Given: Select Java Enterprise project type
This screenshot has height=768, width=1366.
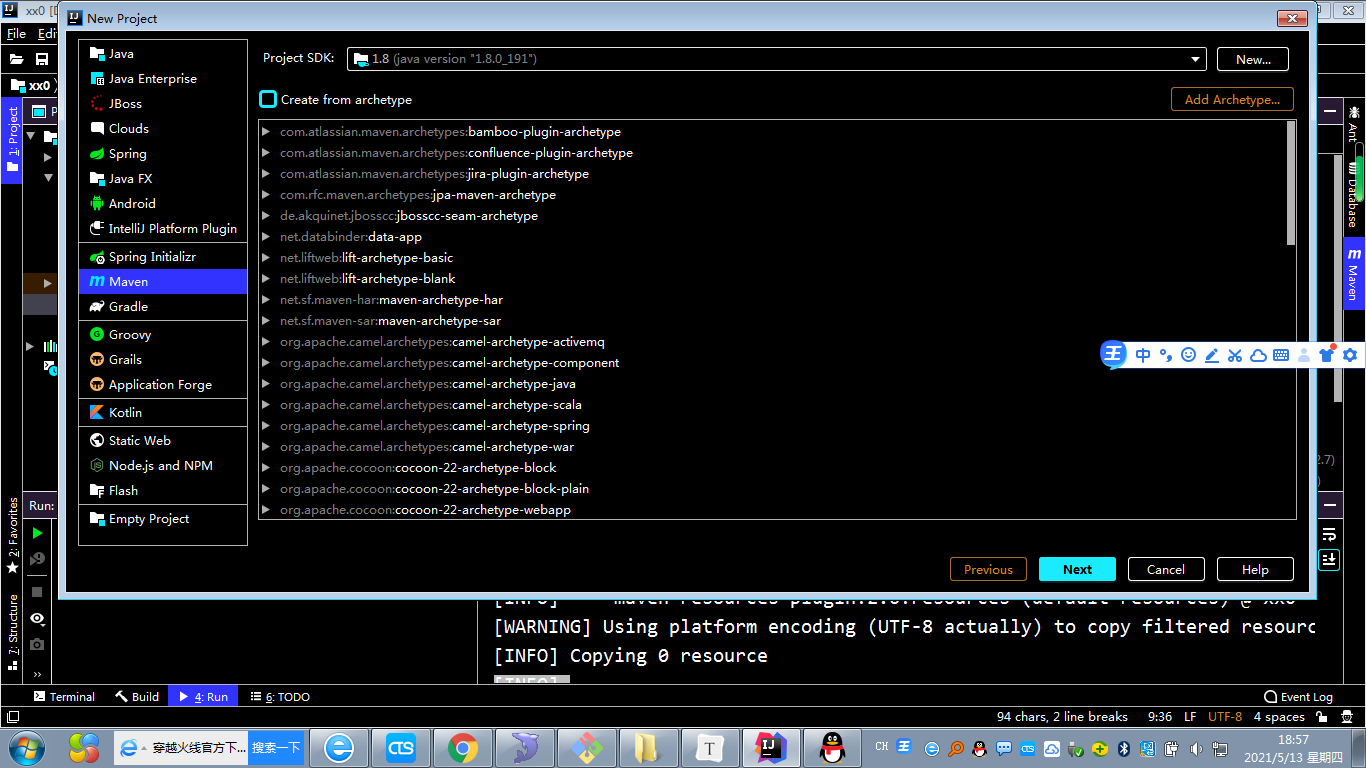Looking at the screenshot, I should (x=162, y=79).
